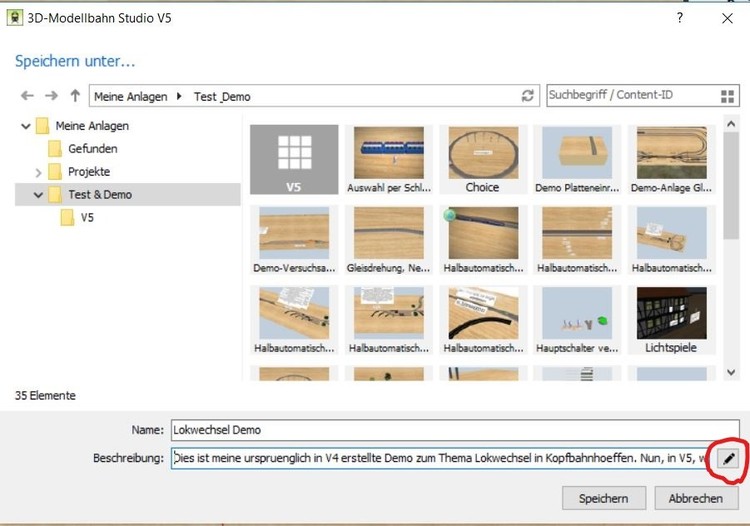This screenshot has height=526, width=750.
Task: Click Meine Anlagen in breadcrumb path
Action: 130,97
